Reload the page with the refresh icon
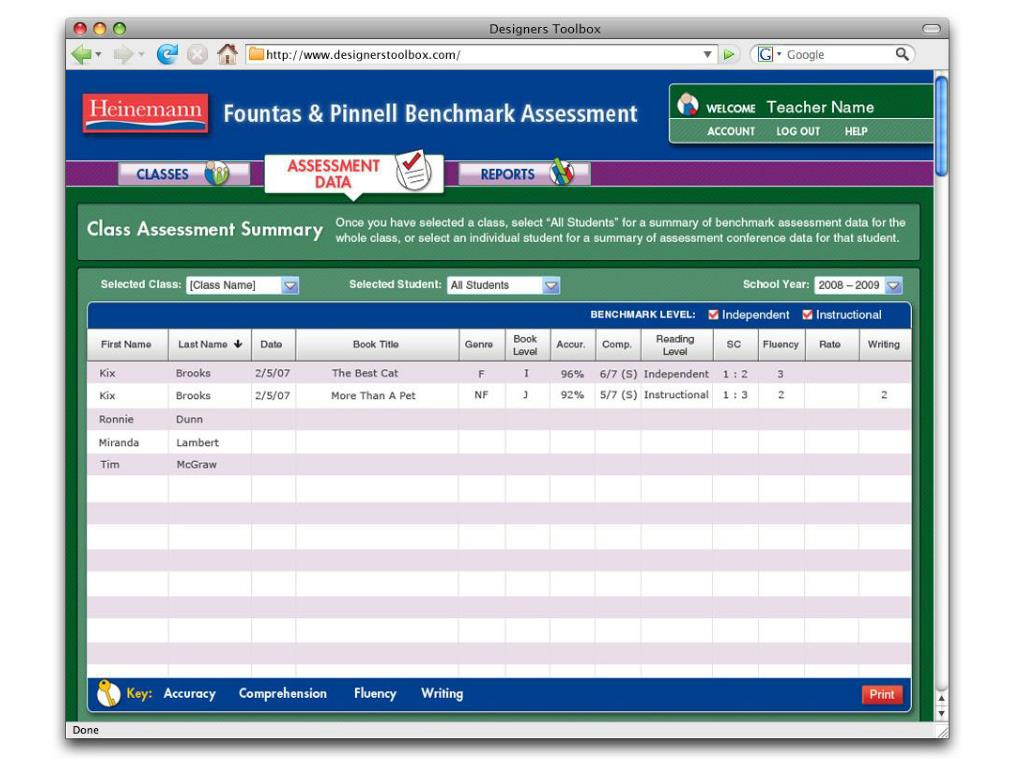Viewport: 1024px width, 768px height. [167, 54]
